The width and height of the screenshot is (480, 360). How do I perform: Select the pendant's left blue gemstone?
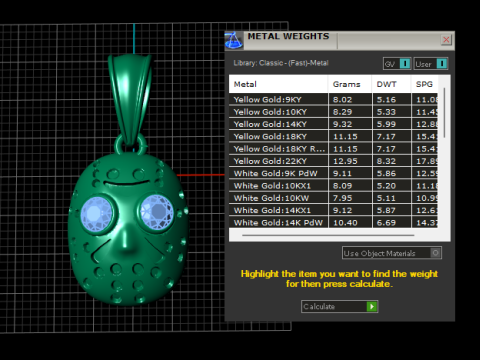click(x=96, y=214)
